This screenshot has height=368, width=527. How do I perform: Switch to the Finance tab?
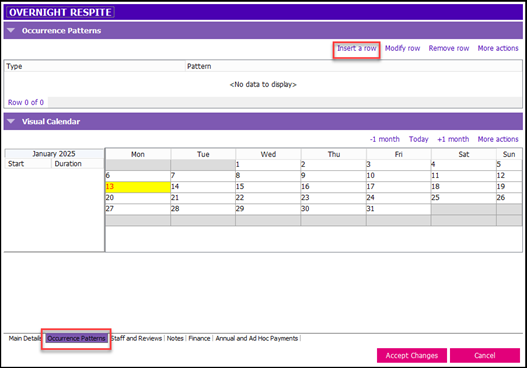point(199,338)
